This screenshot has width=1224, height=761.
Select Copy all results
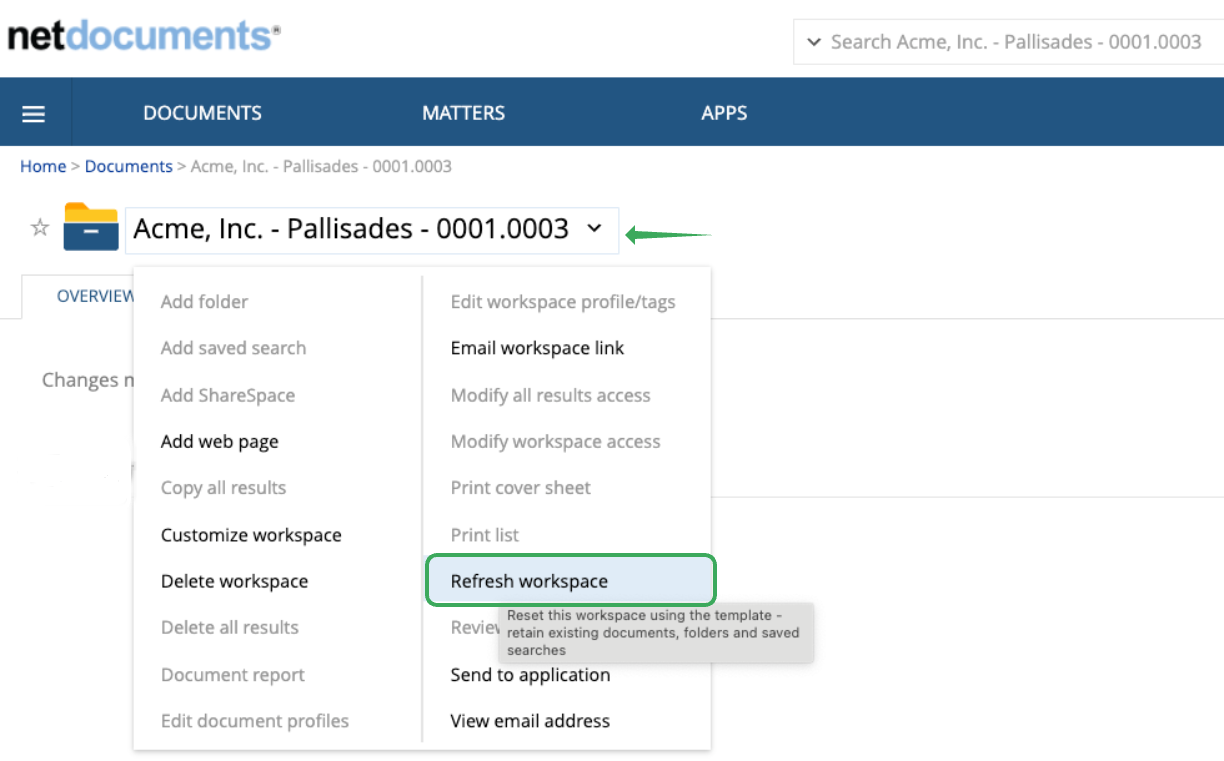(223, 488)
